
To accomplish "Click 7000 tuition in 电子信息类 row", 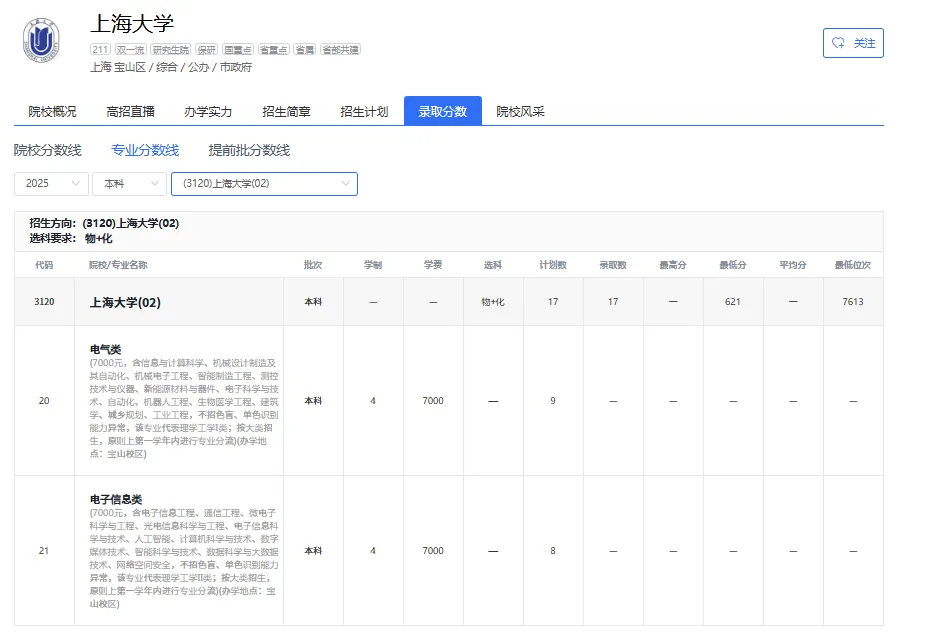I will click(x=433, y=550).
